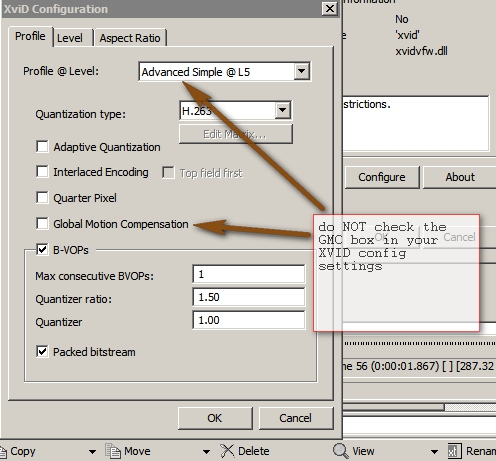Expand the Move dropdown arrow
Viewport: 496px width, 461px height.
[206, 452]
